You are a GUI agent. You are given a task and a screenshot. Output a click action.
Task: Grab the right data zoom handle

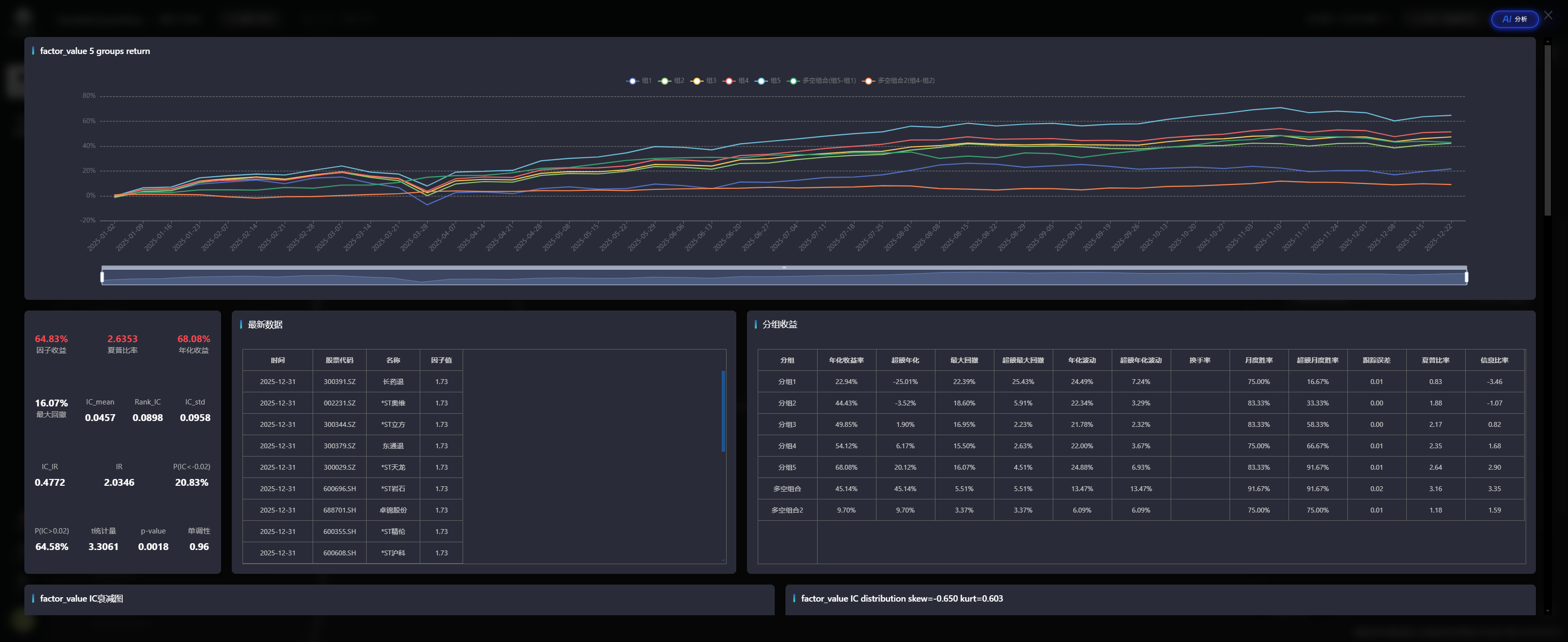click(1466, 277)
